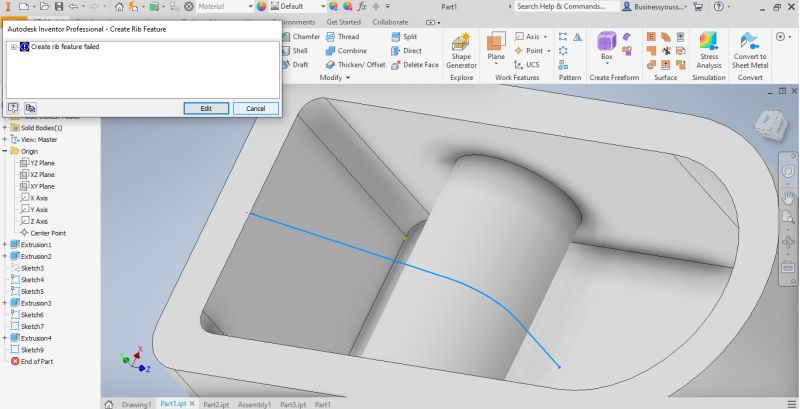Expand the Solid Bodies(1) node
This screenshot has width=800, height=409.
point(5,128)
